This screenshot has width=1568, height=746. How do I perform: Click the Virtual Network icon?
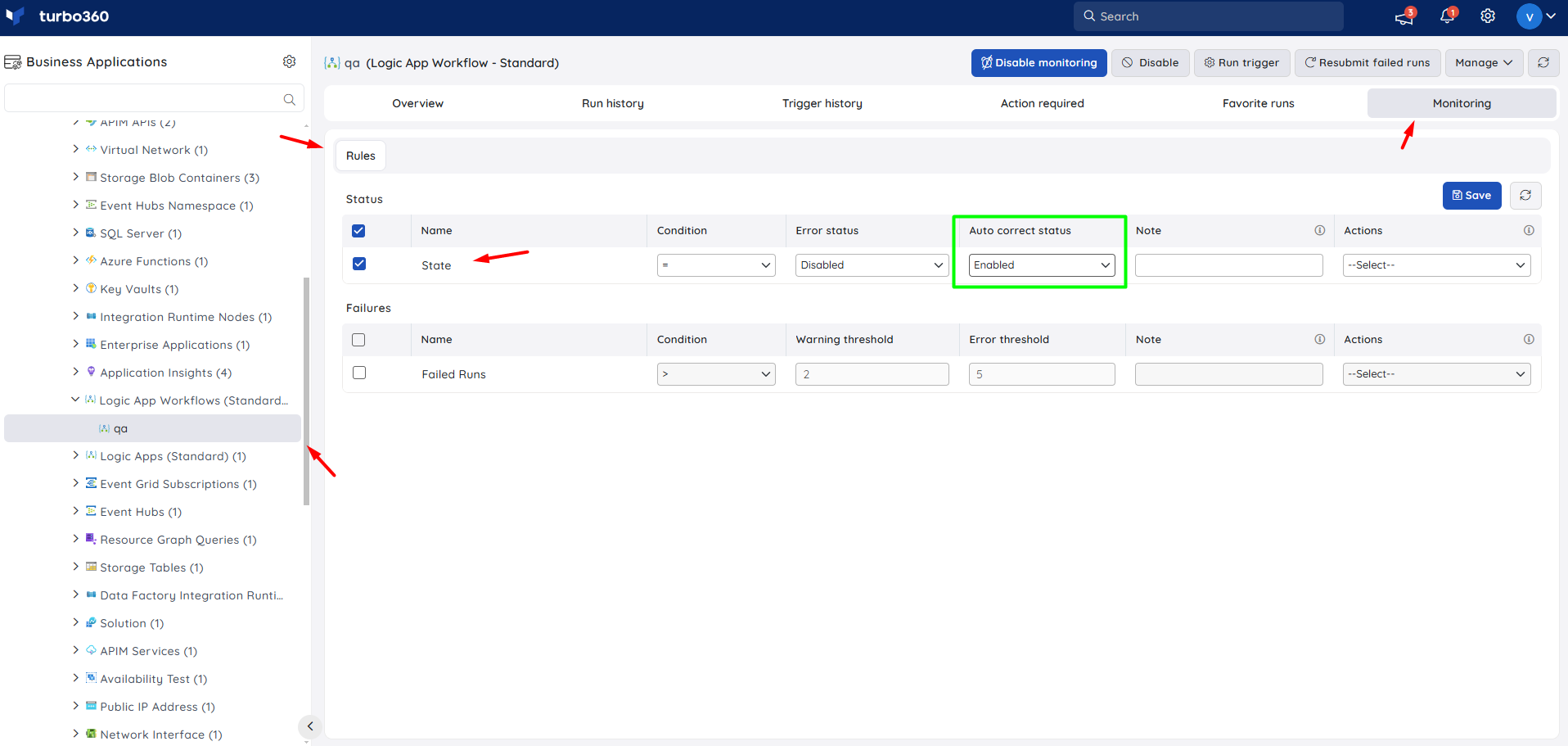(x=91, y=149)
